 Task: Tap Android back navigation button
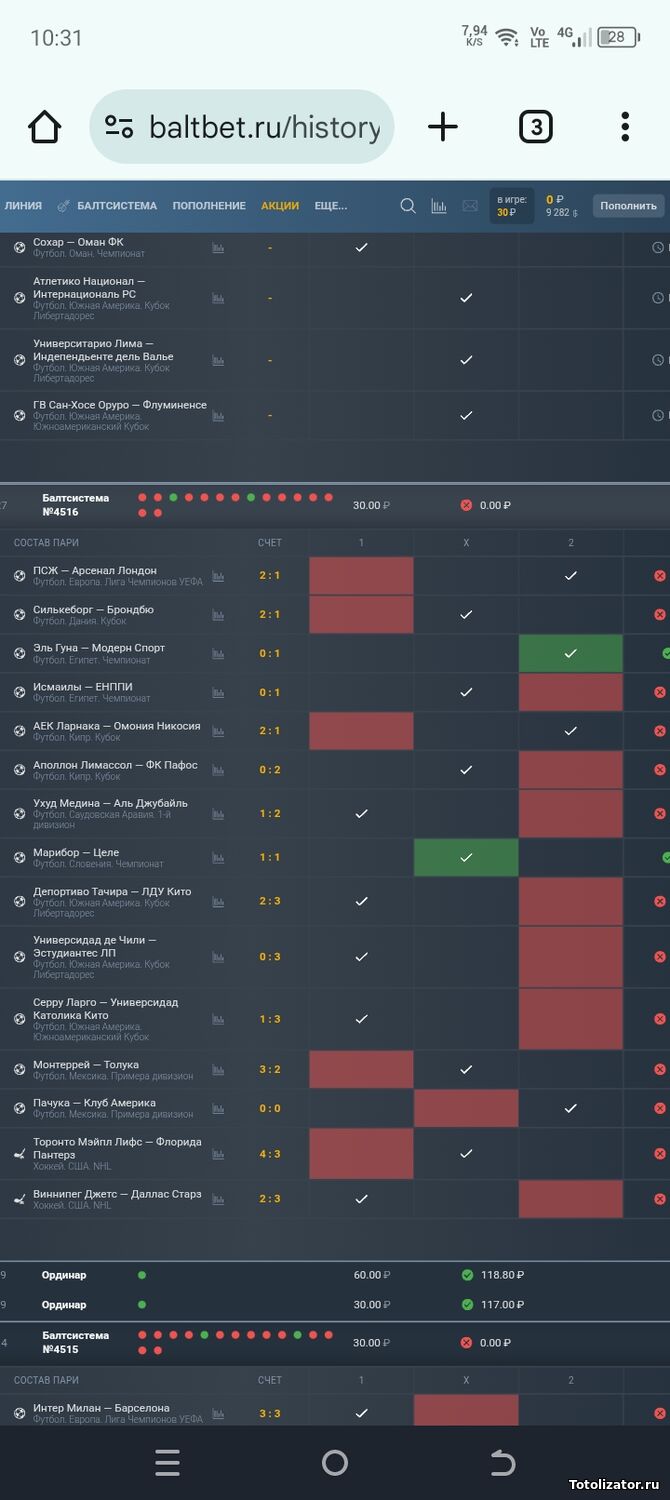pos(502,1463)
